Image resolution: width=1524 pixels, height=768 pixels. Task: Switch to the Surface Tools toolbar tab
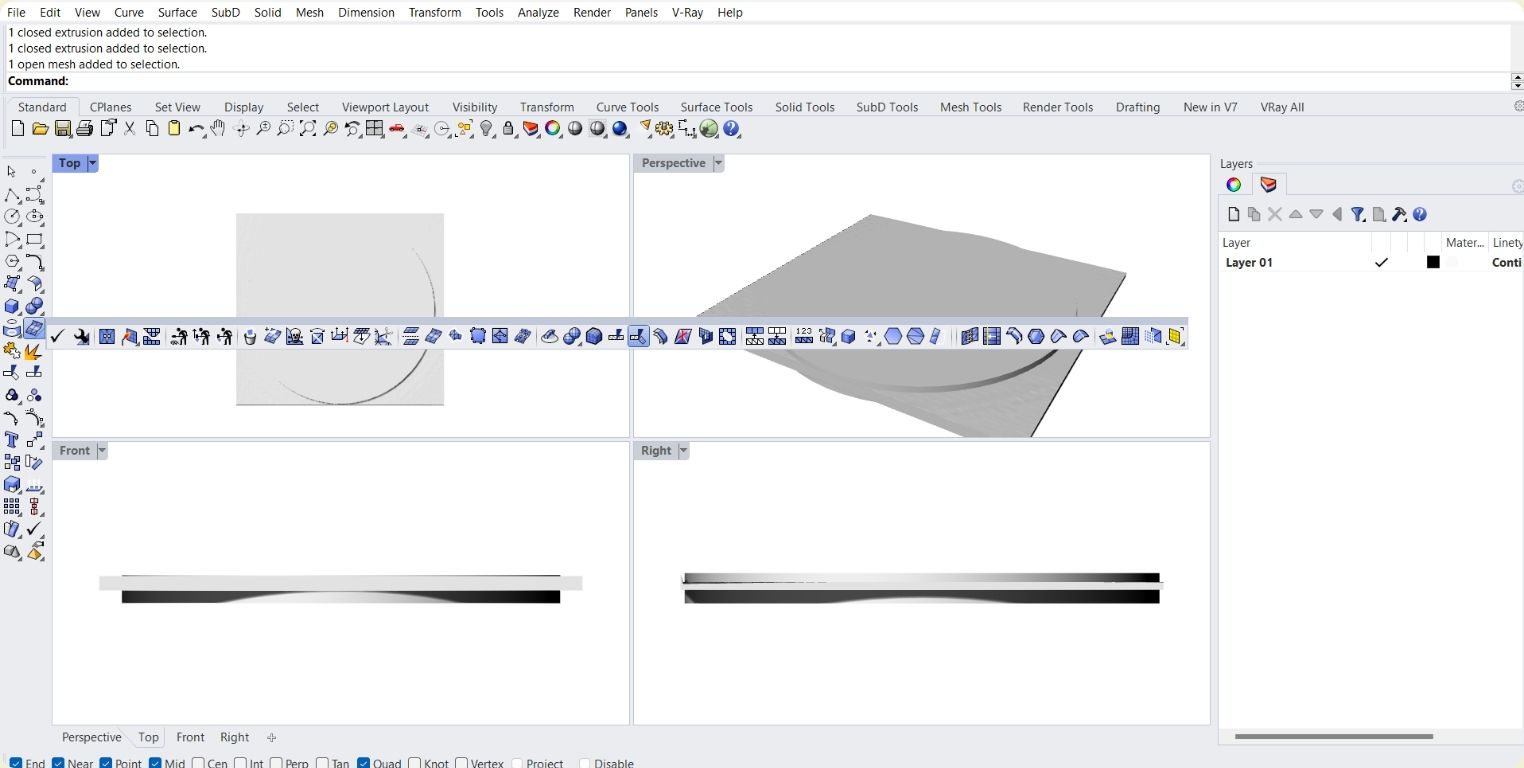click(716, 107)
